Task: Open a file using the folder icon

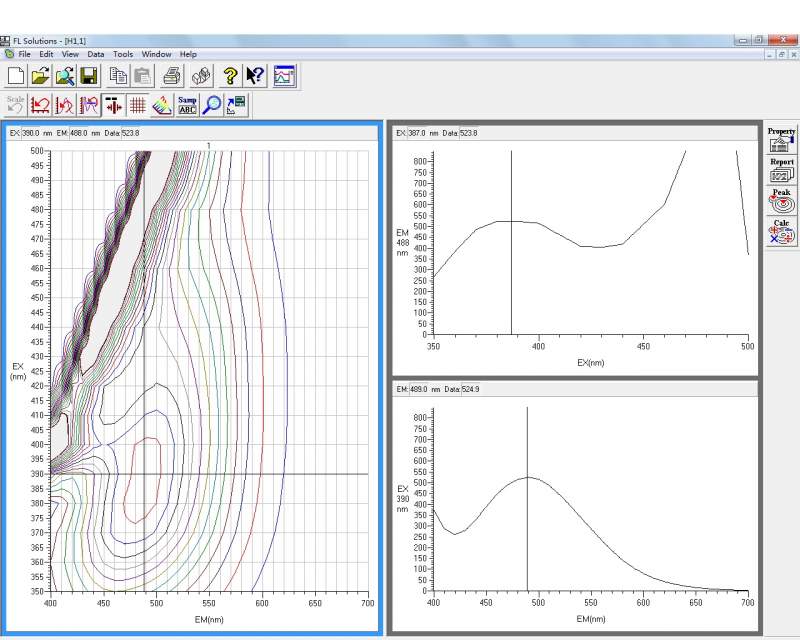Action: (40, 76)
